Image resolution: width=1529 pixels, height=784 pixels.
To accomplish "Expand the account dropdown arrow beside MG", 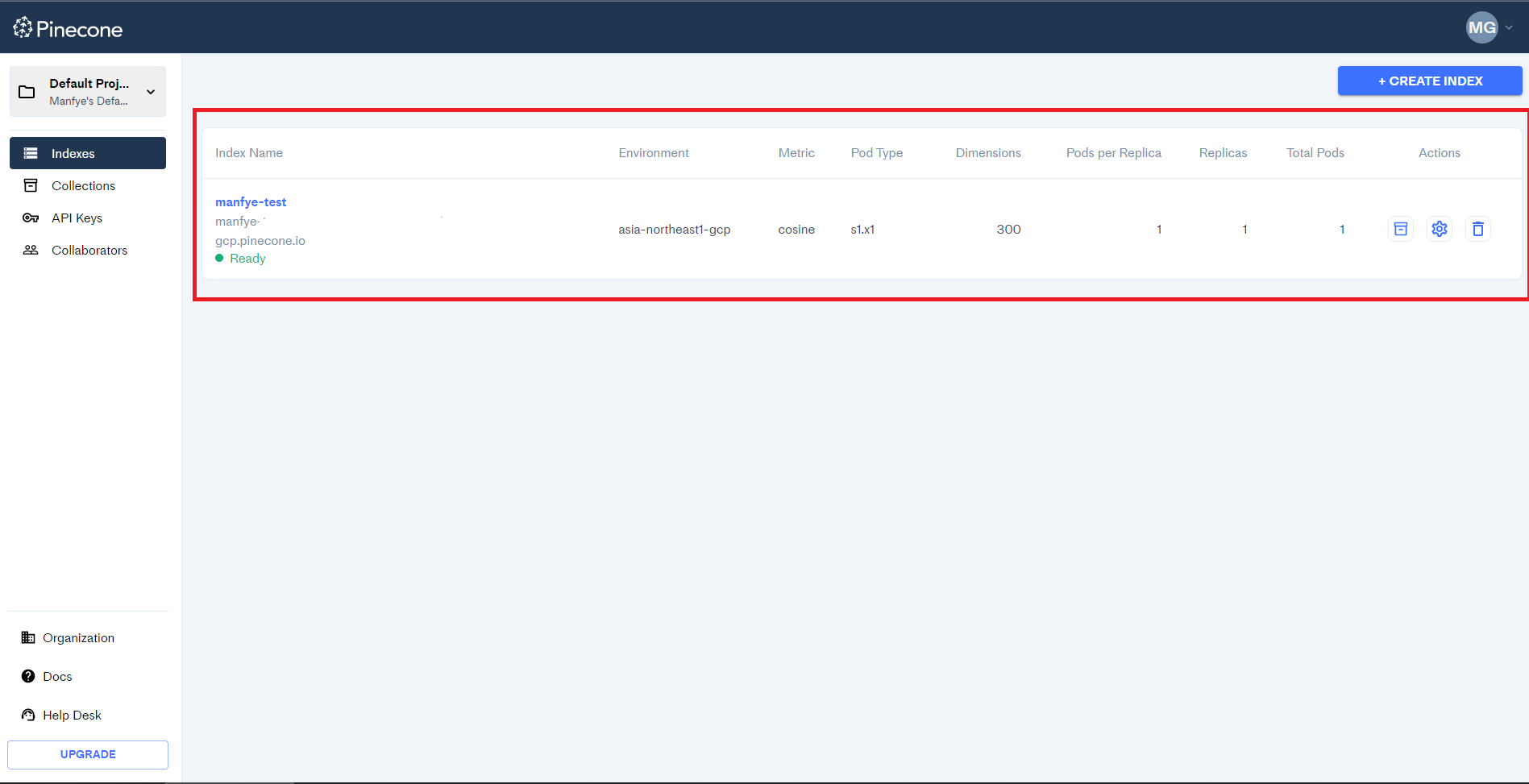I will tap(1509, 27).
